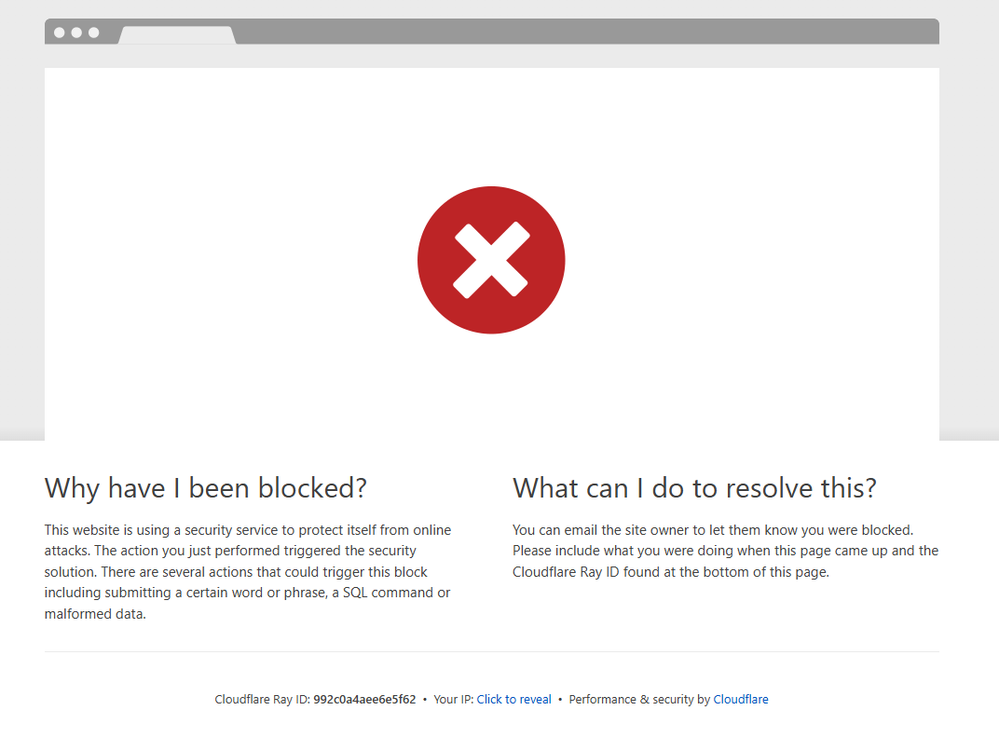Click the Ray ID value 992c0a4aee6e5f62
999x736 pixels.
click(x=364, y=700)
